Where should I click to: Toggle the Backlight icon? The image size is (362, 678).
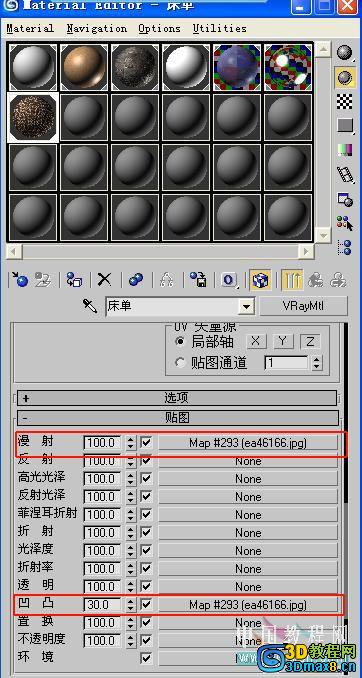[344, 78]
